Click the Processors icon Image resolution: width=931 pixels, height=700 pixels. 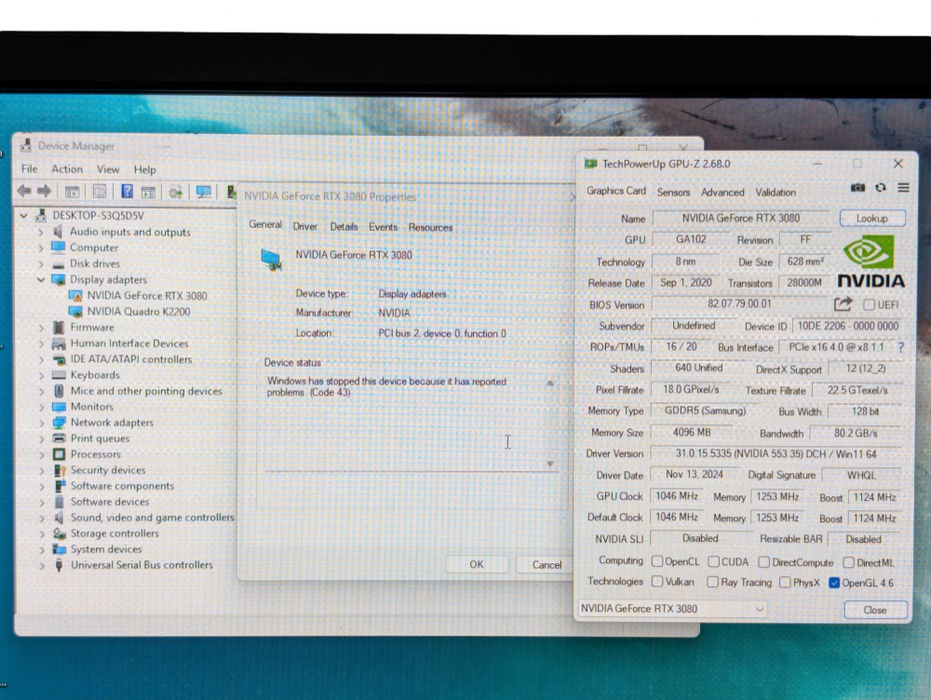59,454
